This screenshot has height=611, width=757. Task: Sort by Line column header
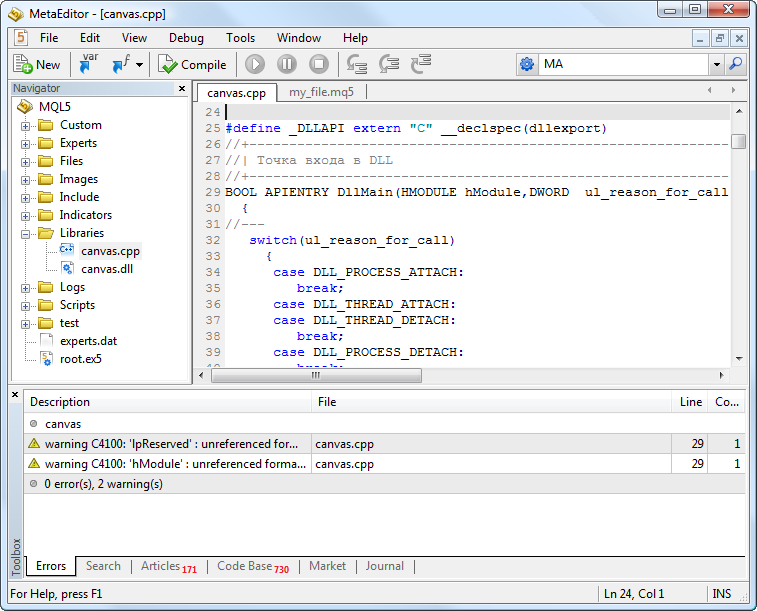(690, 402)
